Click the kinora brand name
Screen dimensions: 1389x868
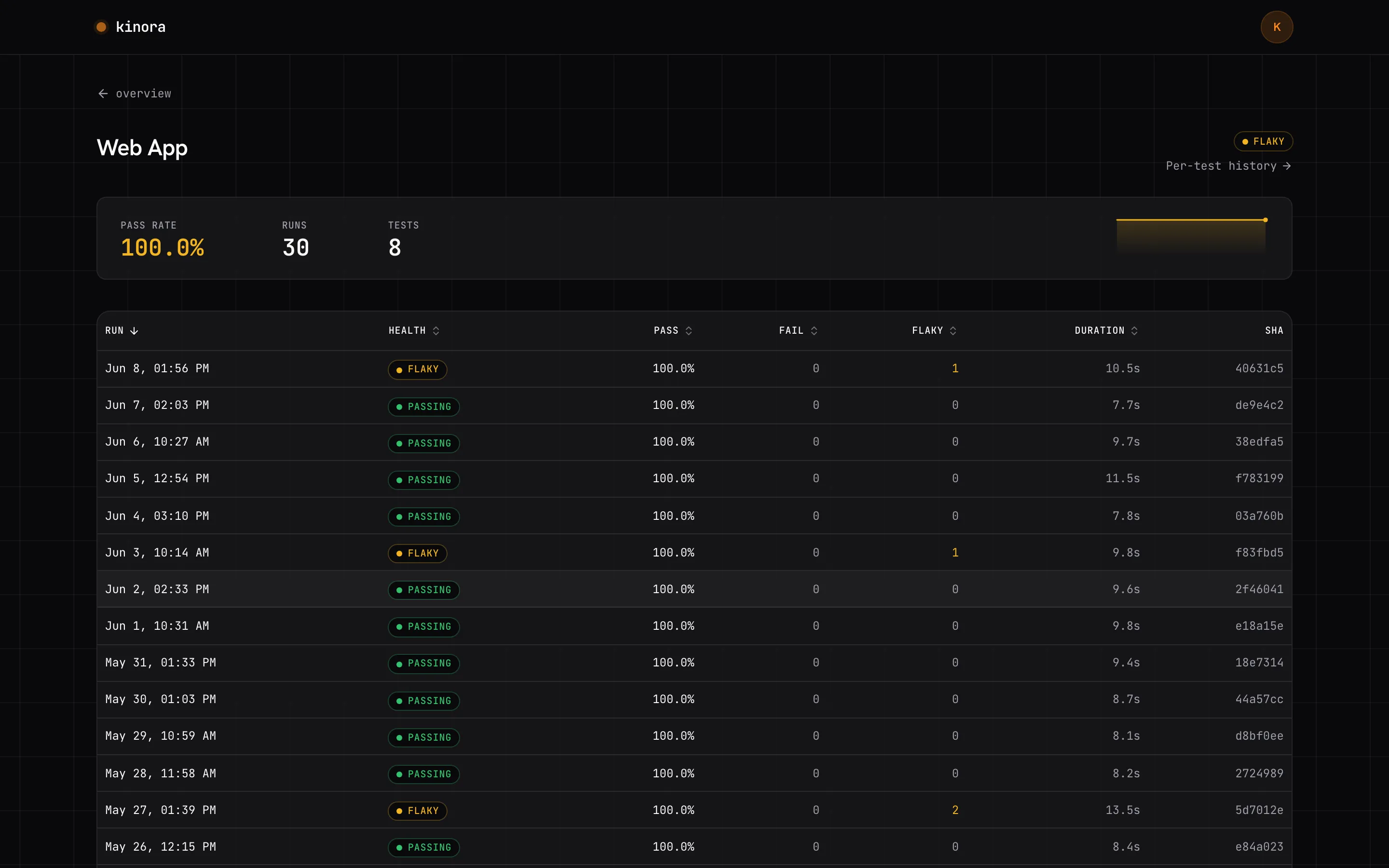pyautogui.click(x=141, y=27)
